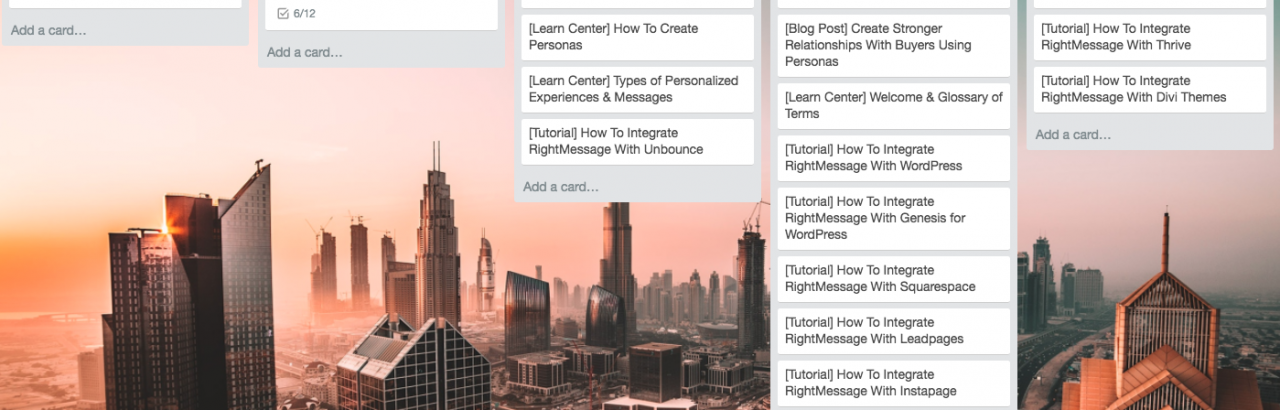The height and width of the screenshot is (410, 1280).
Task: Open the Genesis for WordPress tutorial card
Action: (893, 218)
